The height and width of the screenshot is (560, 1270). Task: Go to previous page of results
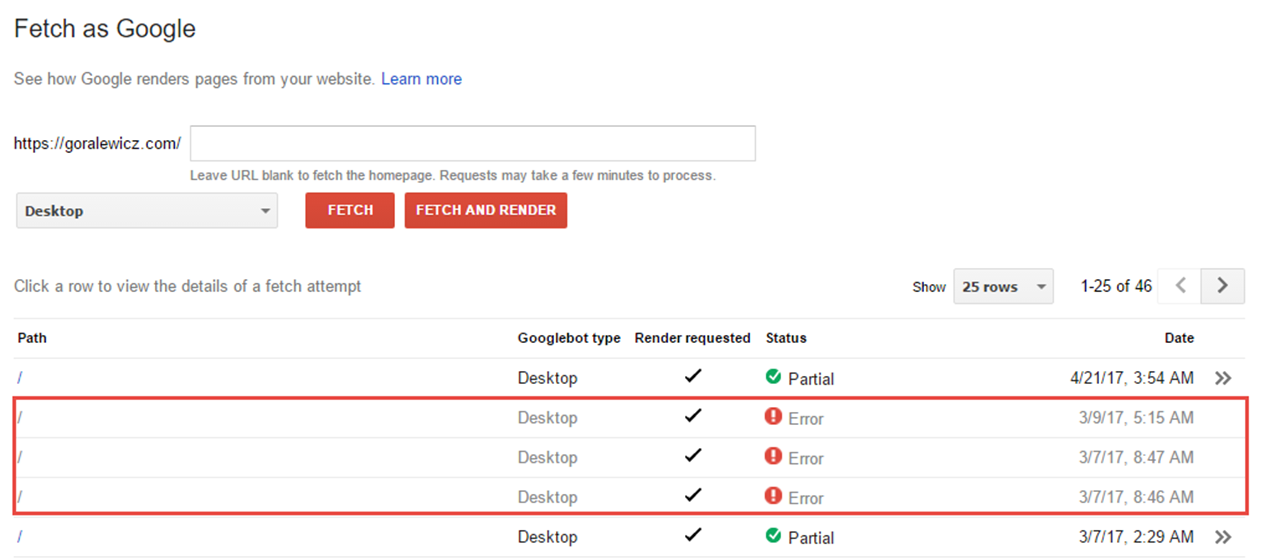(x=1181, y=286)
